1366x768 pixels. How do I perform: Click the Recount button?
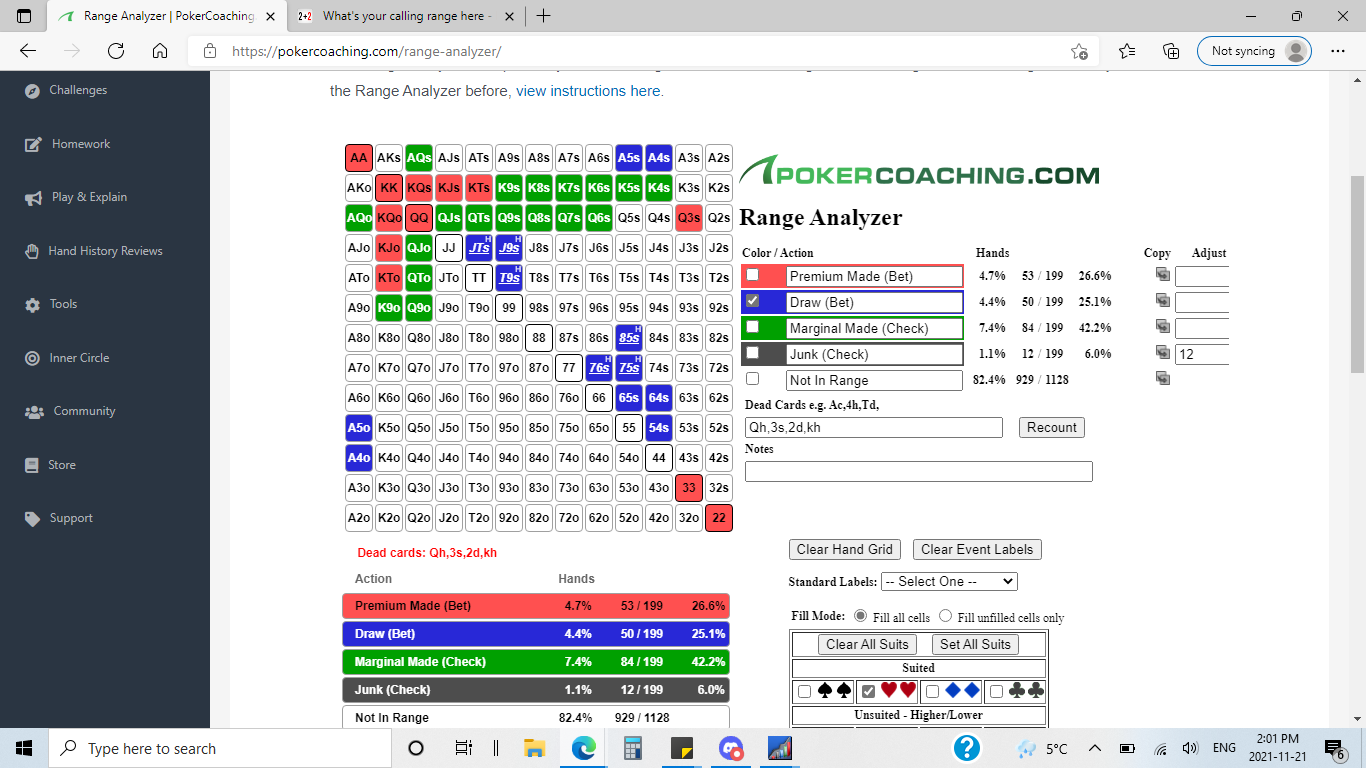pos(1052,427)
